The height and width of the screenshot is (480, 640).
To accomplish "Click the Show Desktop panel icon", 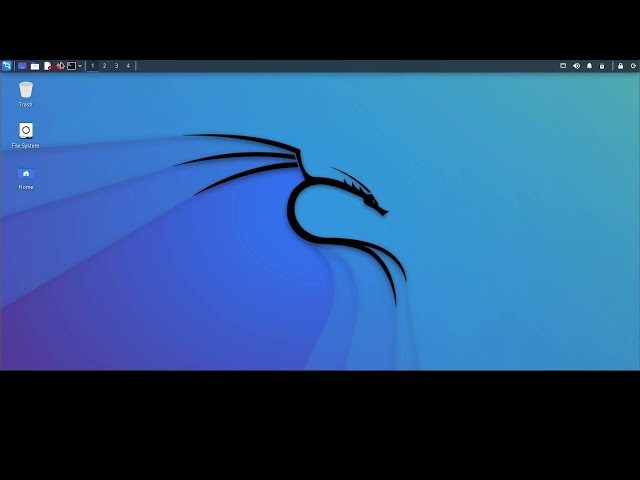I will click(x=22, y=66).
